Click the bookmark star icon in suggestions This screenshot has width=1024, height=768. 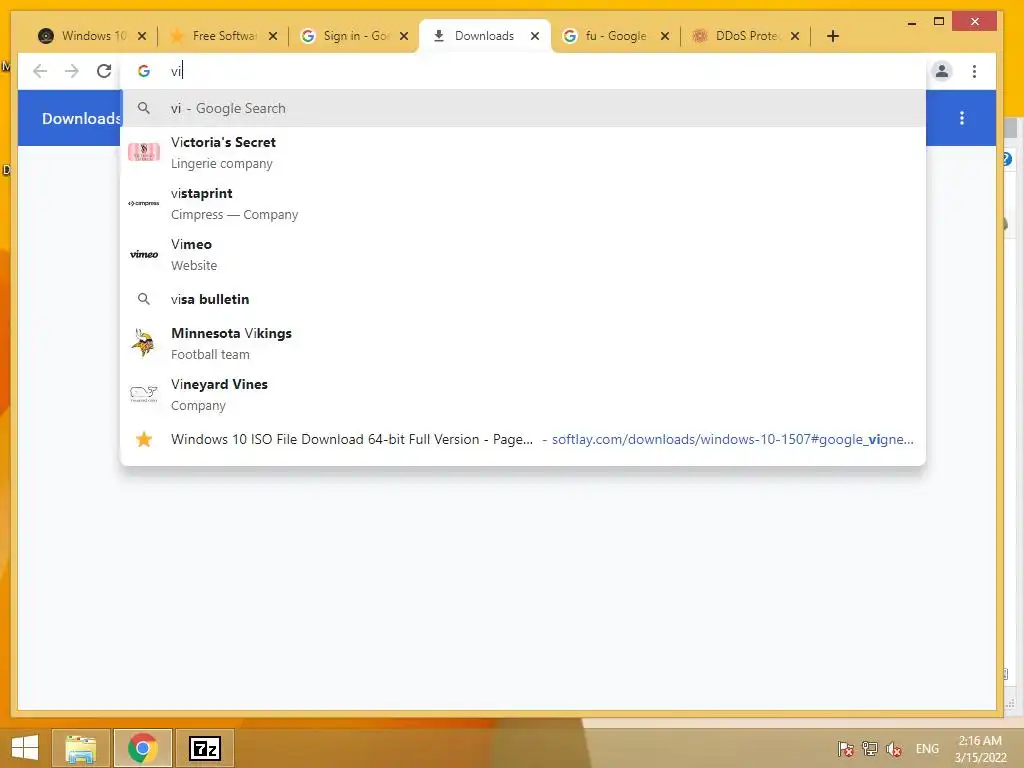pyautogui.click(x=144, y=440)
